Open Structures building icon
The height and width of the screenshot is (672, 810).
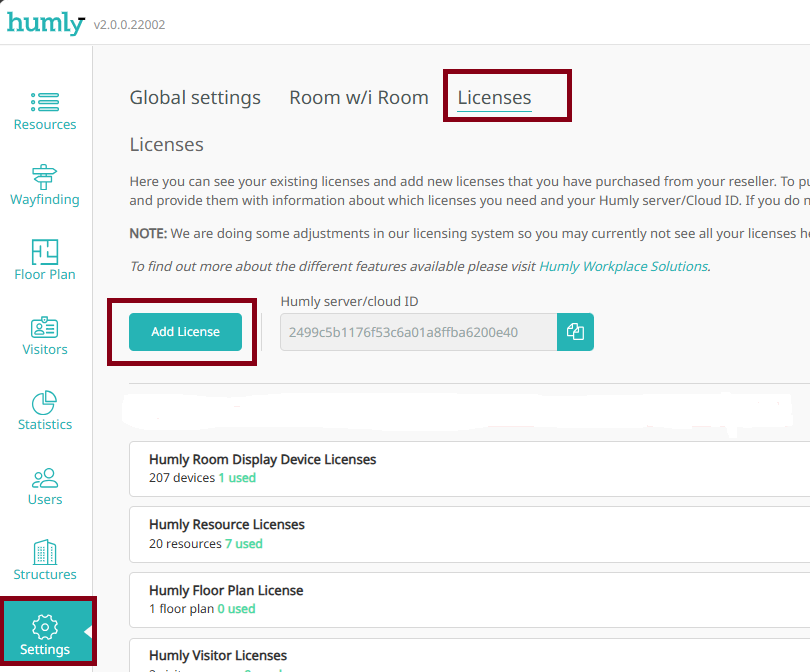coord(45,552)
